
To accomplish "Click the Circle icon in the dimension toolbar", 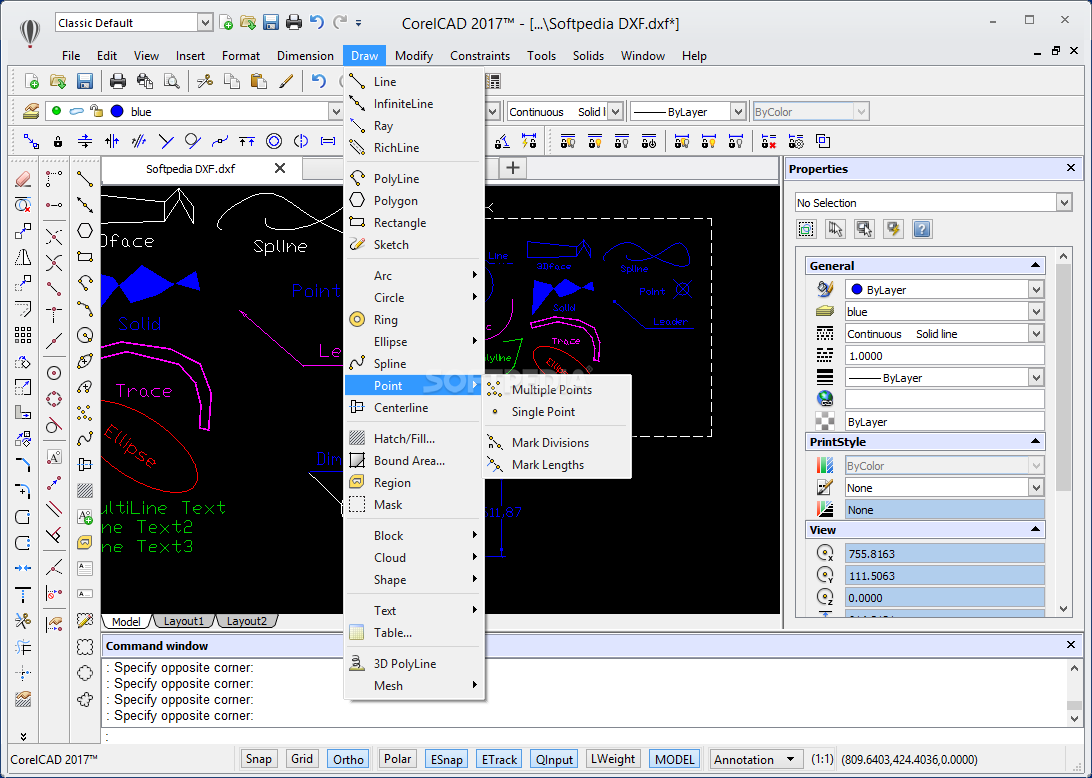I will click(x=274, y=141).
